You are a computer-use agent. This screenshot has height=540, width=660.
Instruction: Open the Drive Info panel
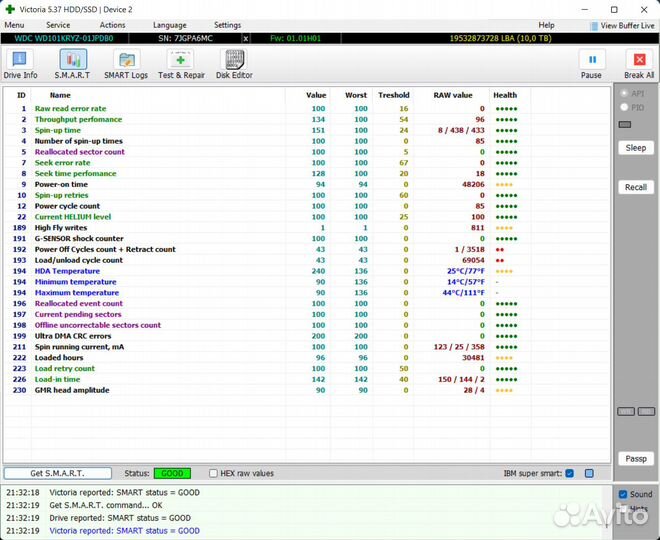(x=20, y=65)
